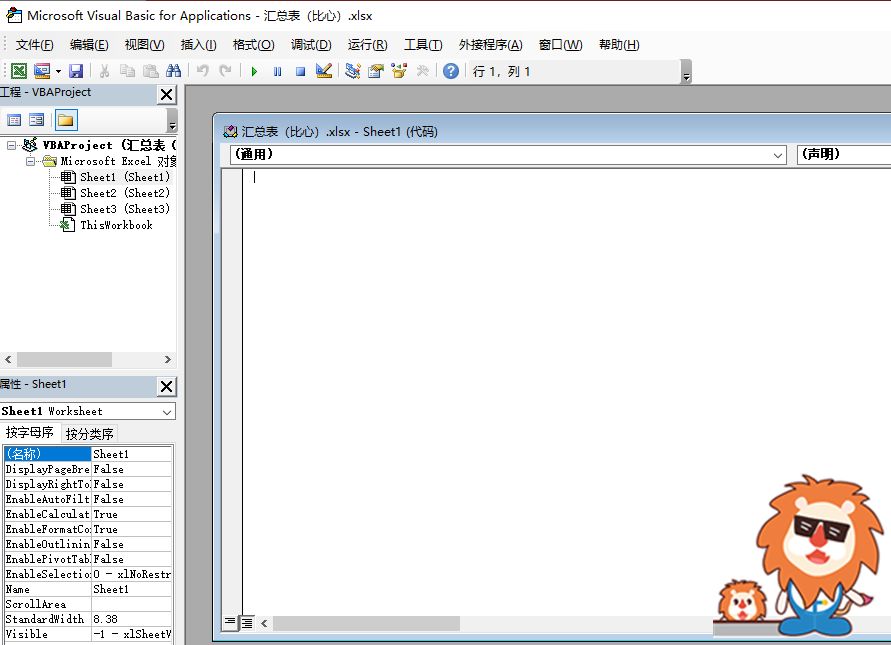Switch to the Microsoft Excel view icon
The image size is (891, 645).
click(x=19, y=71)
